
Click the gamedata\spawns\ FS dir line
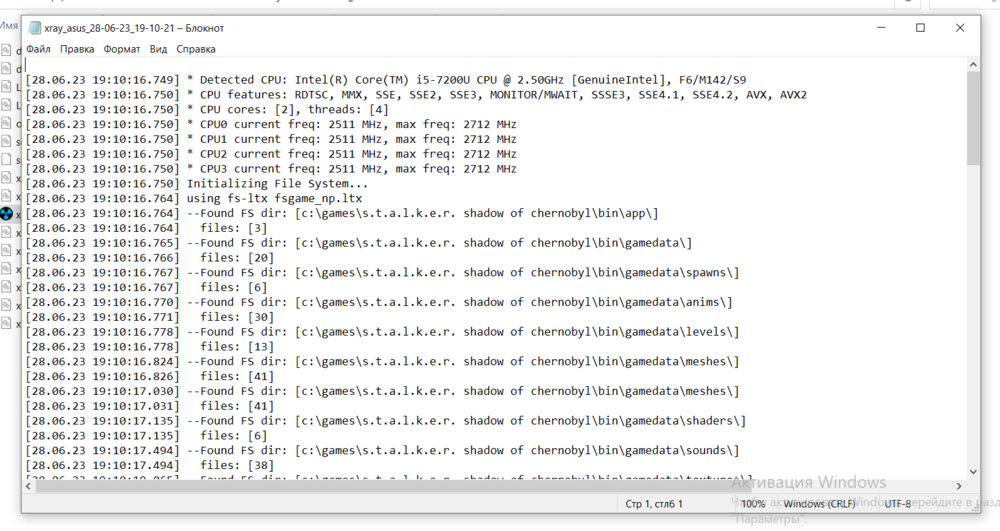click(x=383, y=272)
